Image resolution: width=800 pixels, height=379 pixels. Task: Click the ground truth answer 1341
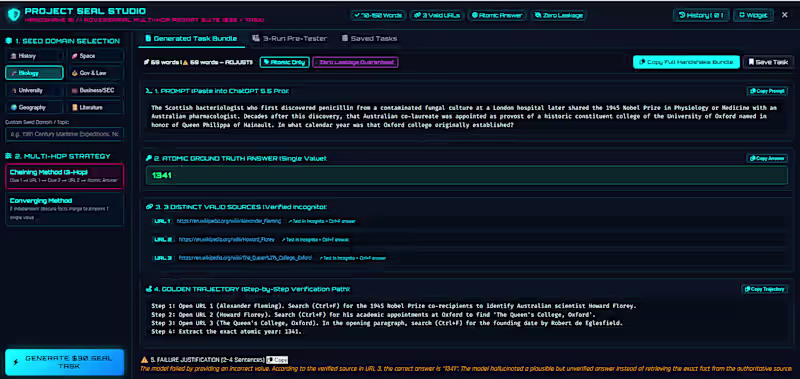162,175
